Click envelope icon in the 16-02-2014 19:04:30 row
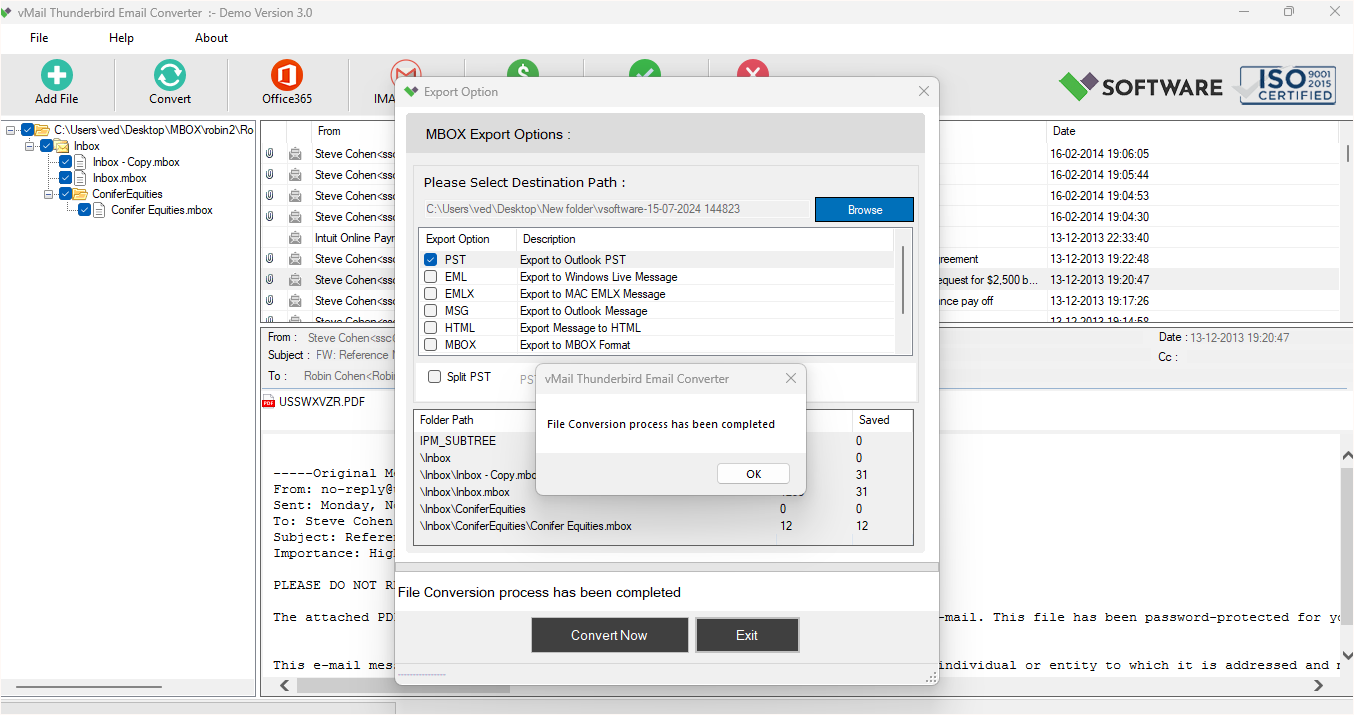 pos(295,217)
